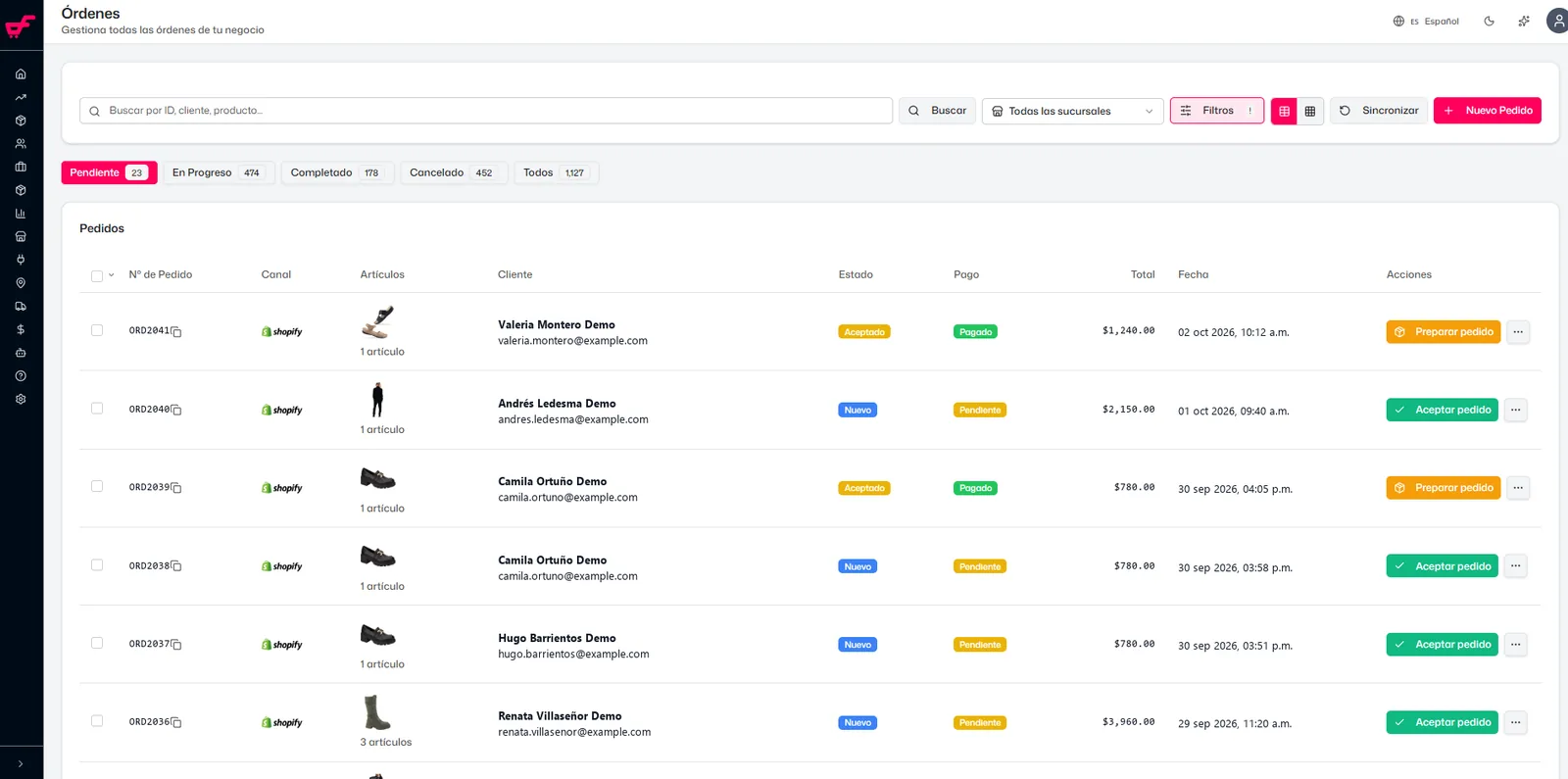
Task: Open the bar chart reports sidebar icon
Action: [x=21, y=213]
